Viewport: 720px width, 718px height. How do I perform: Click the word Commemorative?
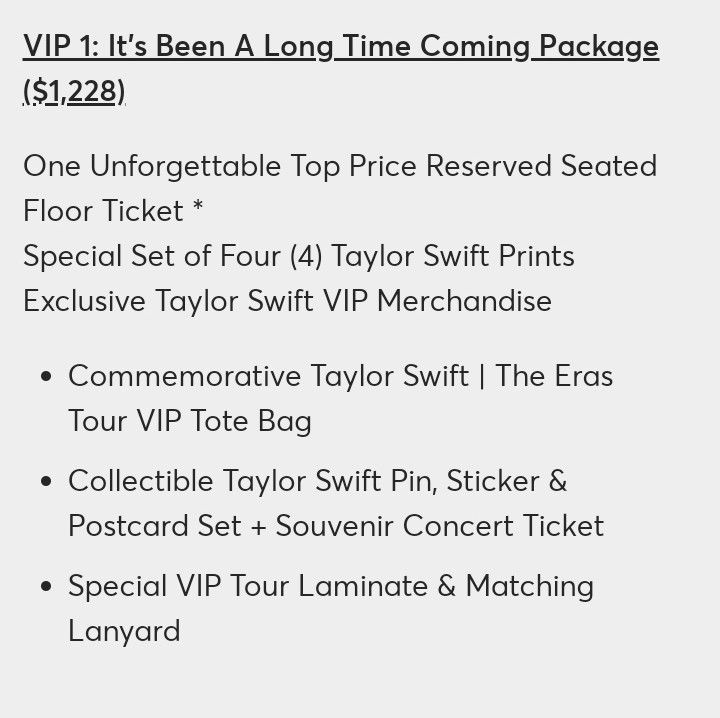pos(185,376)
